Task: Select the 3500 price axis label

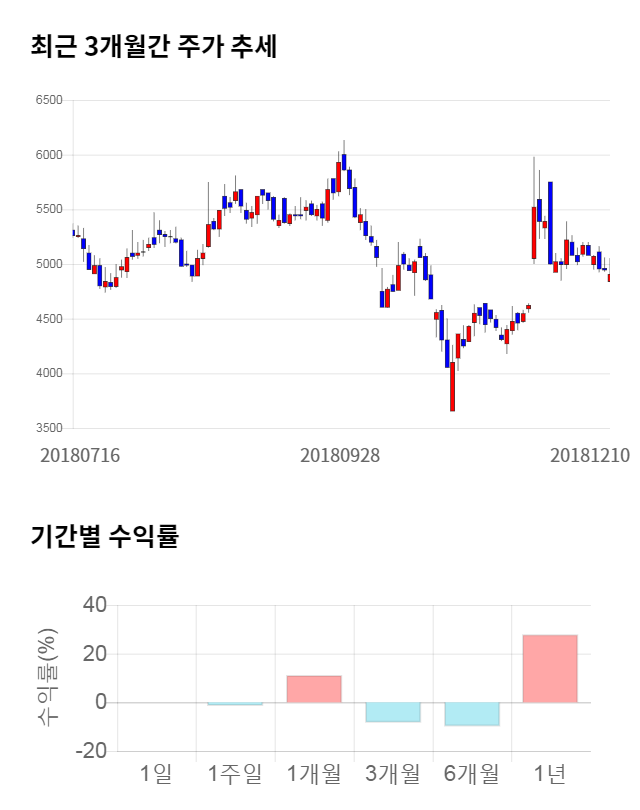Action: (48, 428)
